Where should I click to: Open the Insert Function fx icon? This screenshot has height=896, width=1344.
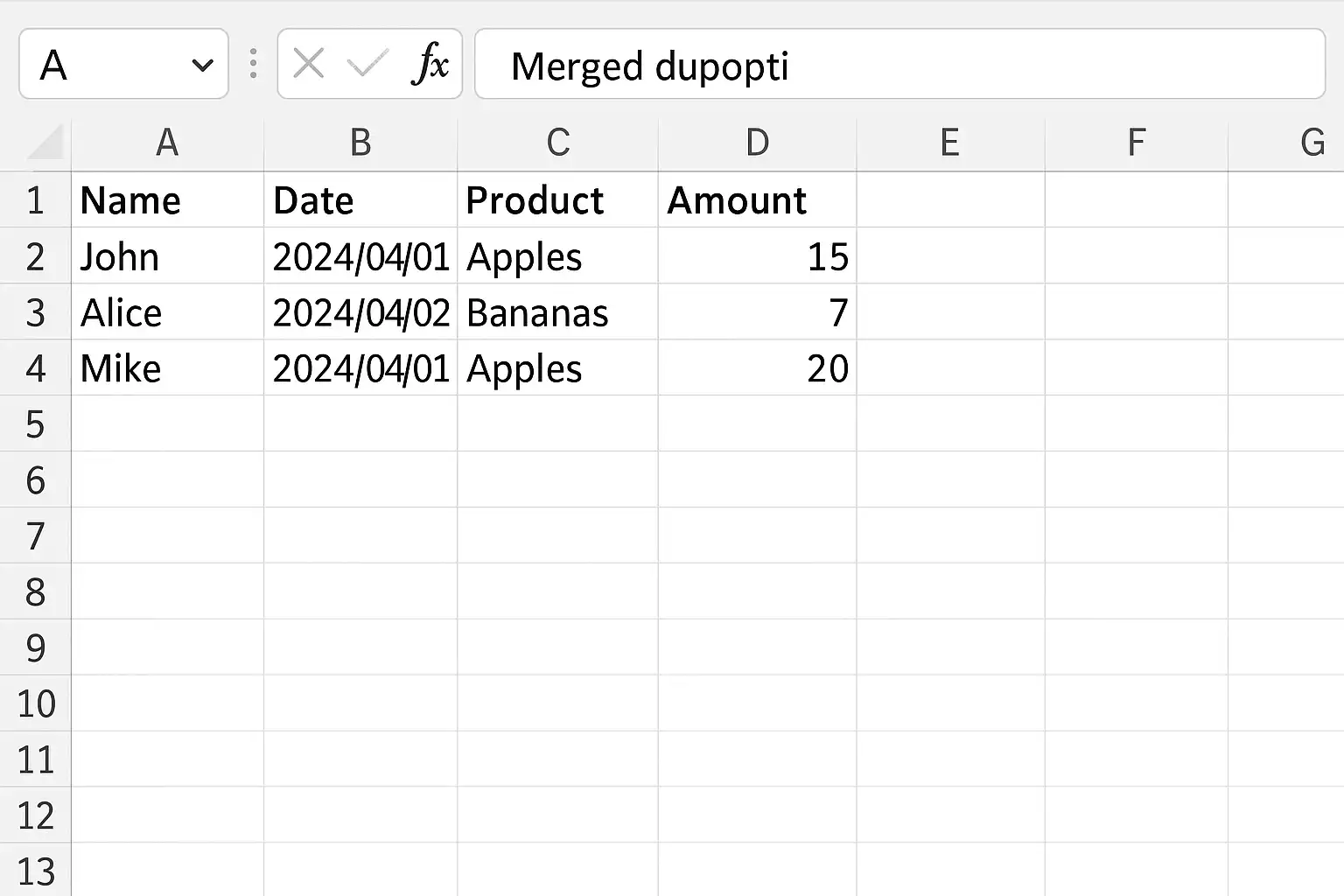pyautogui.click(x=430, y=64)
